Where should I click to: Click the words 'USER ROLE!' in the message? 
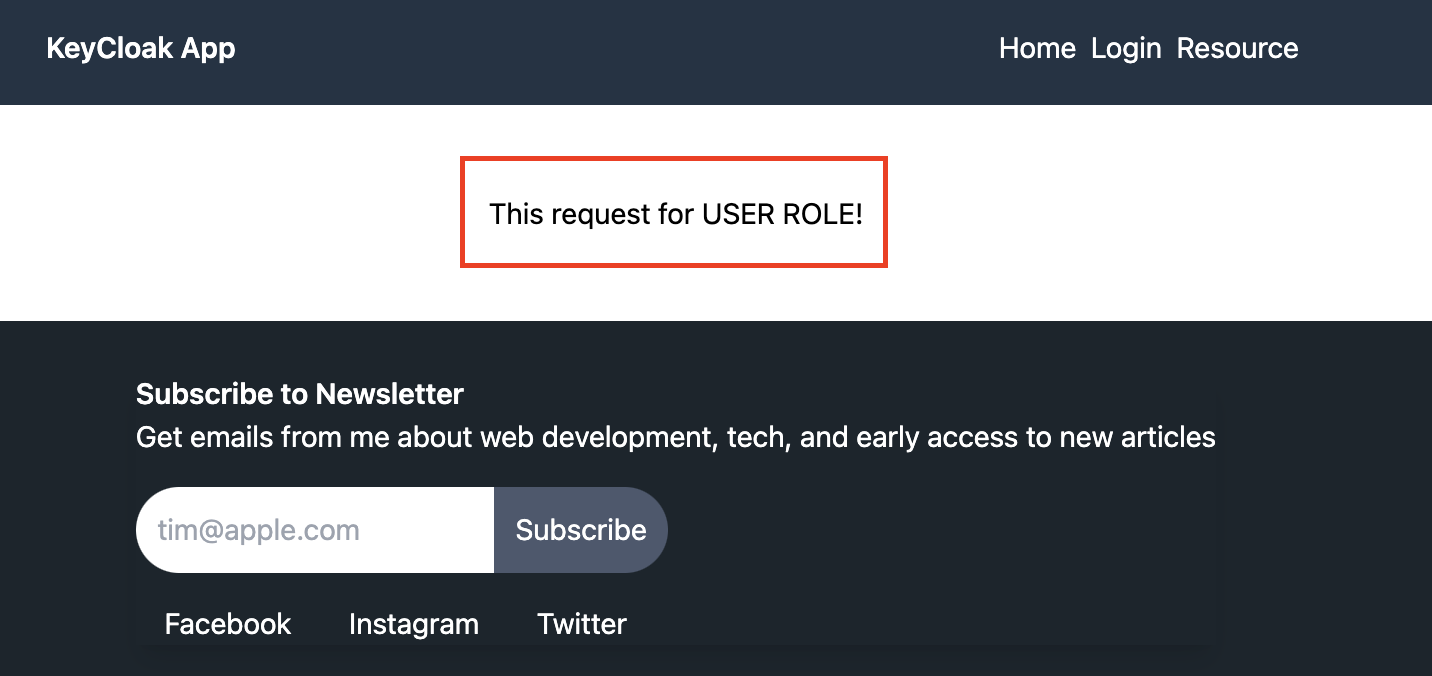[x=782, y=213]
